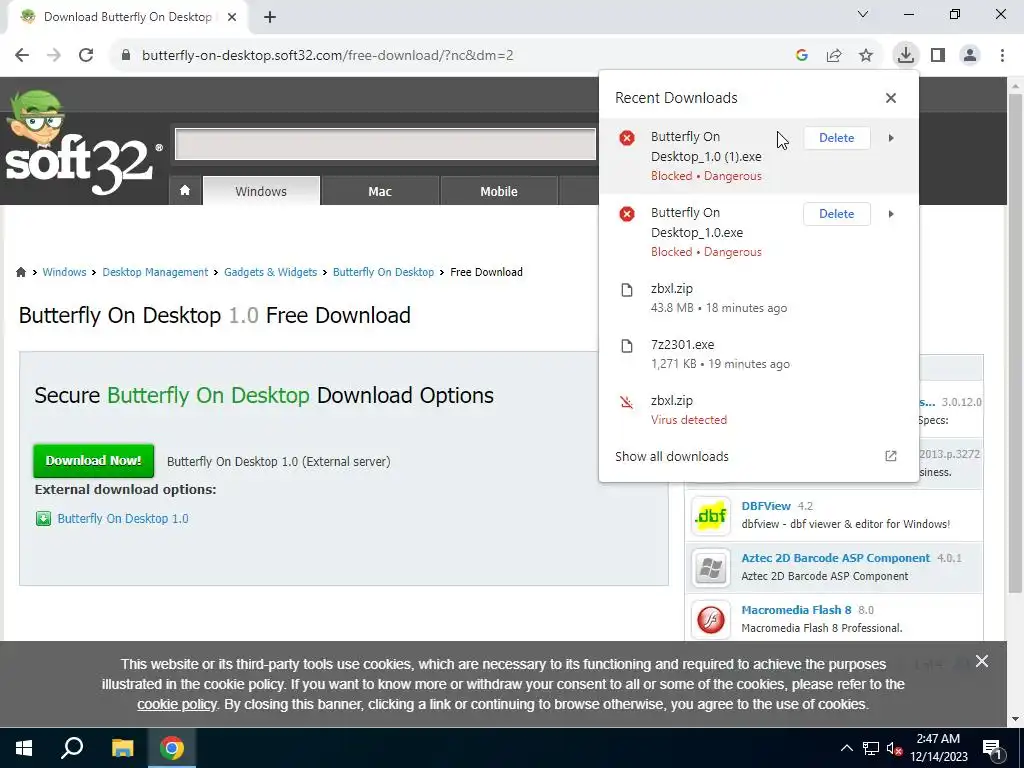This screenshot has width=1024, height=768.
Task: Open Desktop Management breadcrumb link
Action: 155,272
